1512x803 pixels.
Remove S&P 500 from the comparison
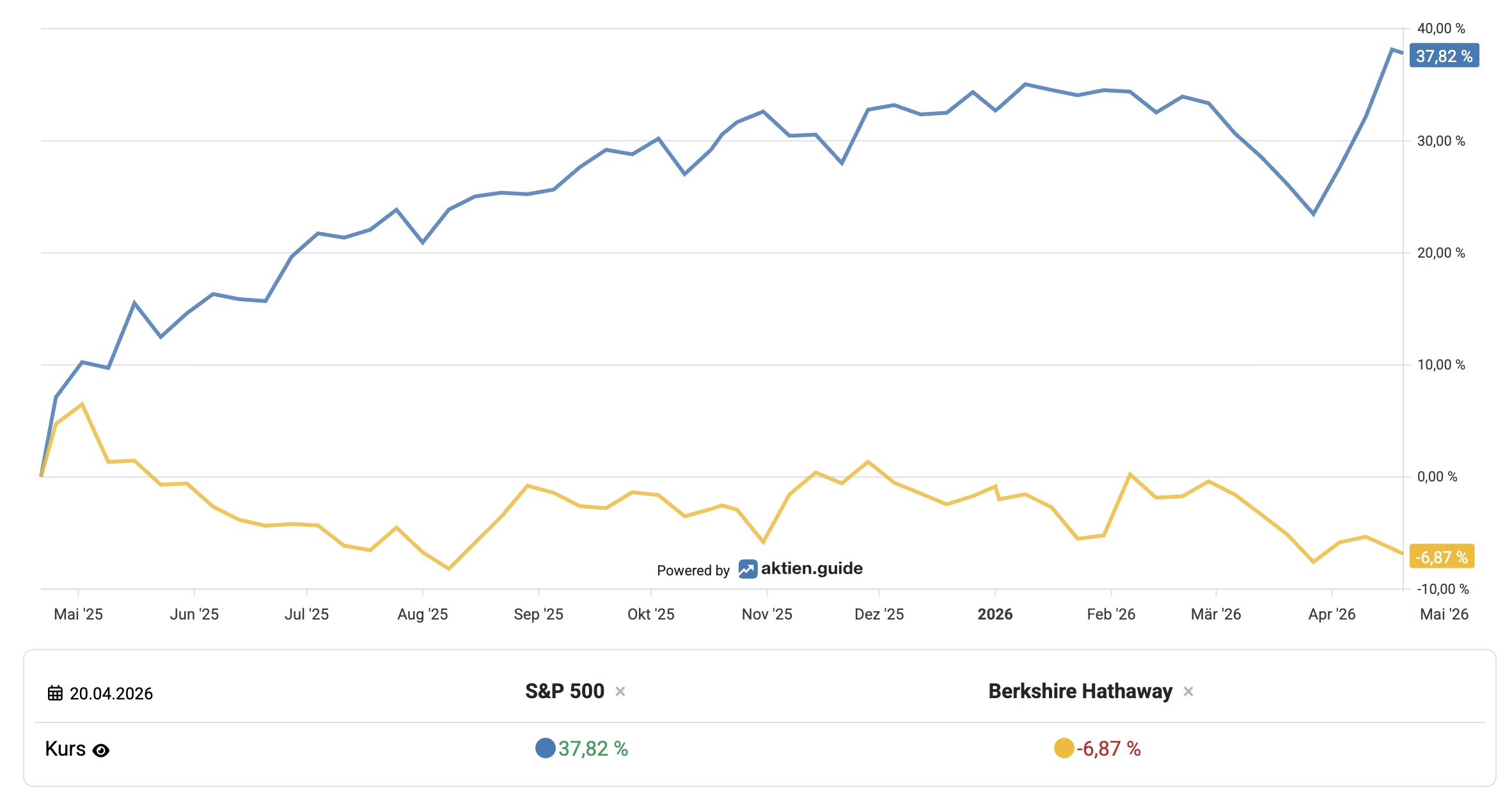coord(620,691)
